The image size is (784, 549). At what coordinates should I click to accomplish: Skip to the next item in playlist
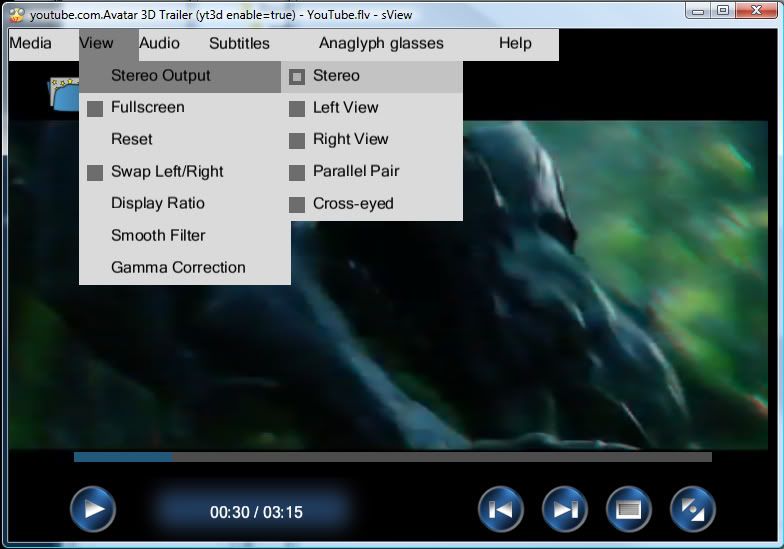pyautogui.click(x=564, y=509)
